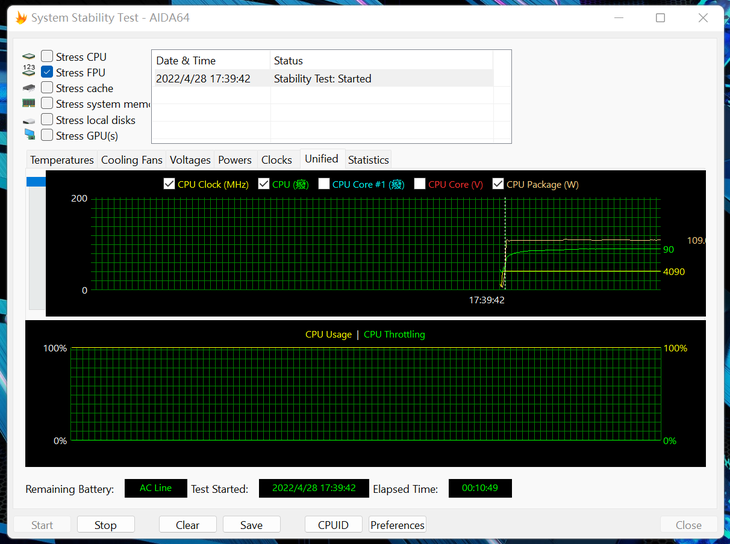
Task: Click the CPU chip icon beside Stress CPU
Action: [x=28, y=57]
